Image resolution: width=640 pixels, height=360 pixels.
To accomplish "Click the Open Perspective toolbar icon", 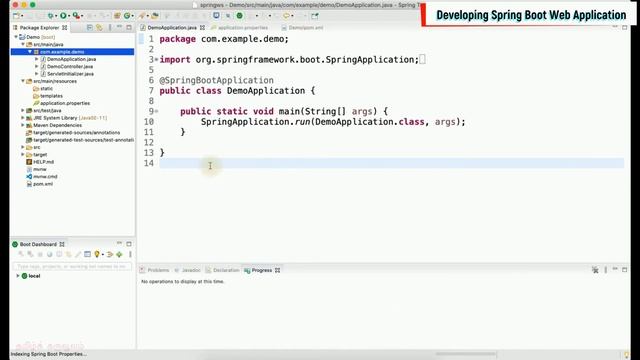I will (x=315, y=16).
